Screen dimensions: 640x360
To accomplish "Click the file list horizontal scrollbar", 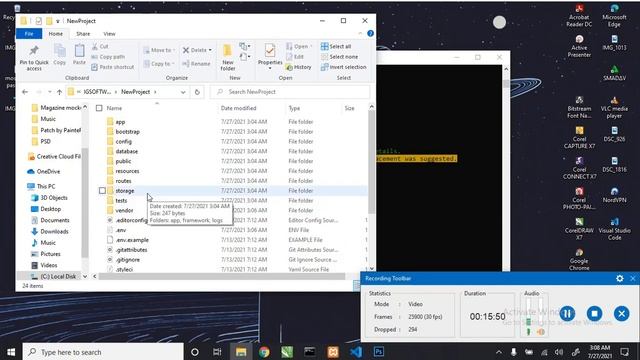I will 222,276.
